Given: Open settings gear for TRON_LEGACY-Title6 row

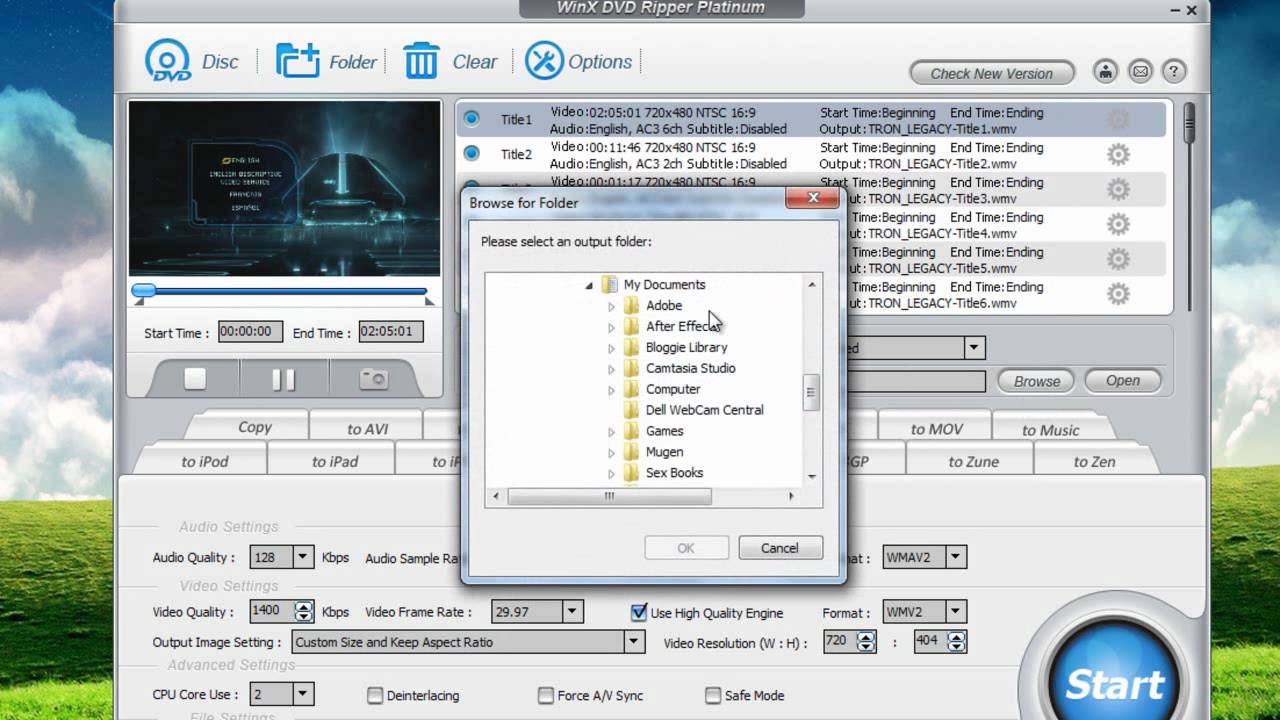Looking at the screenshot, I should click(1118, 294).
